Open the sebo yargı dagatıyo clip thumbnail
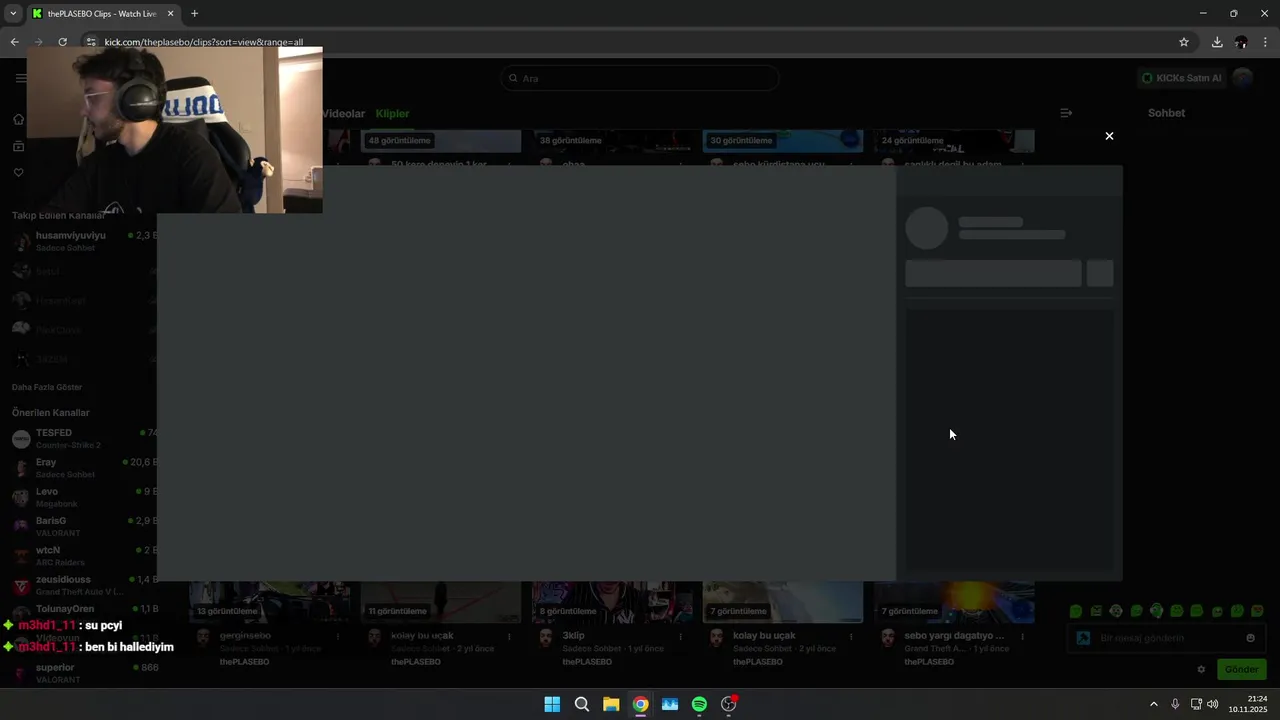 954,601
